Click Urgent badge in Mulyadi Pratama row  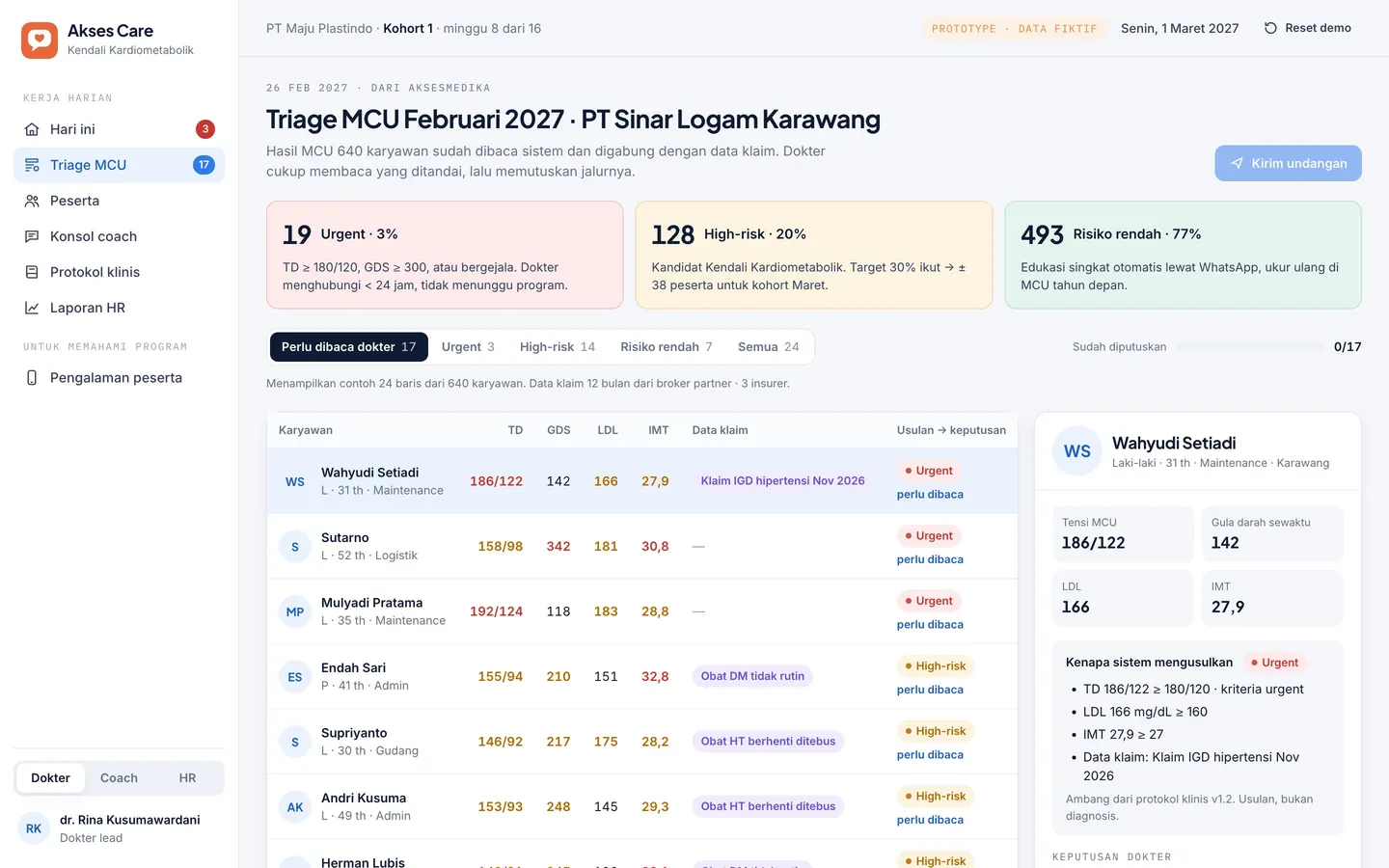929,601
